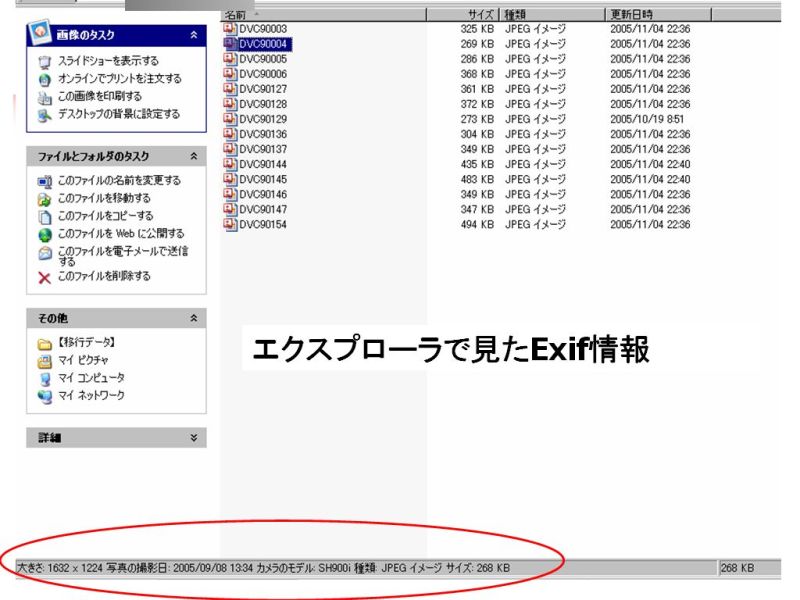Click the 【移行データ】 folder icon
Screen dimensions: 800x600
45,344
